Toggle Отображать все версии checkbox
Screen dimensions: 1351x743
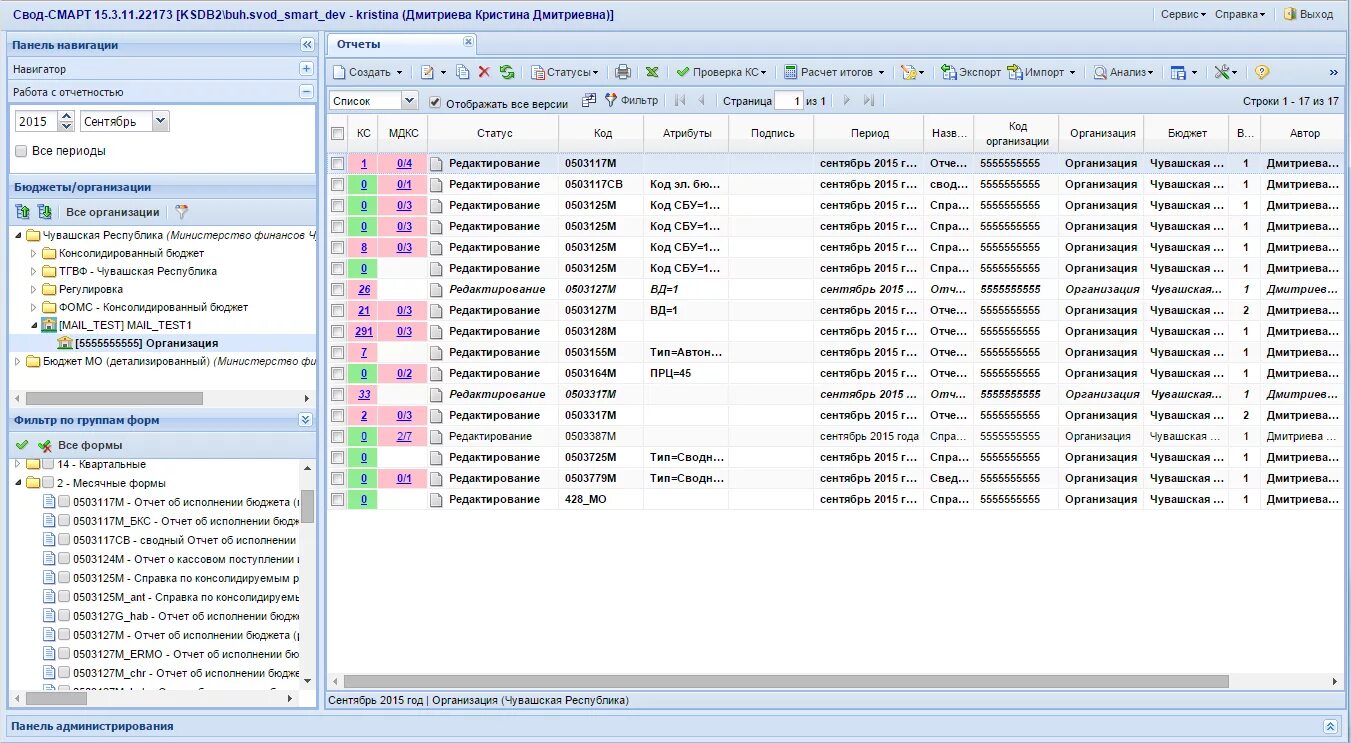tap(435, 102)
